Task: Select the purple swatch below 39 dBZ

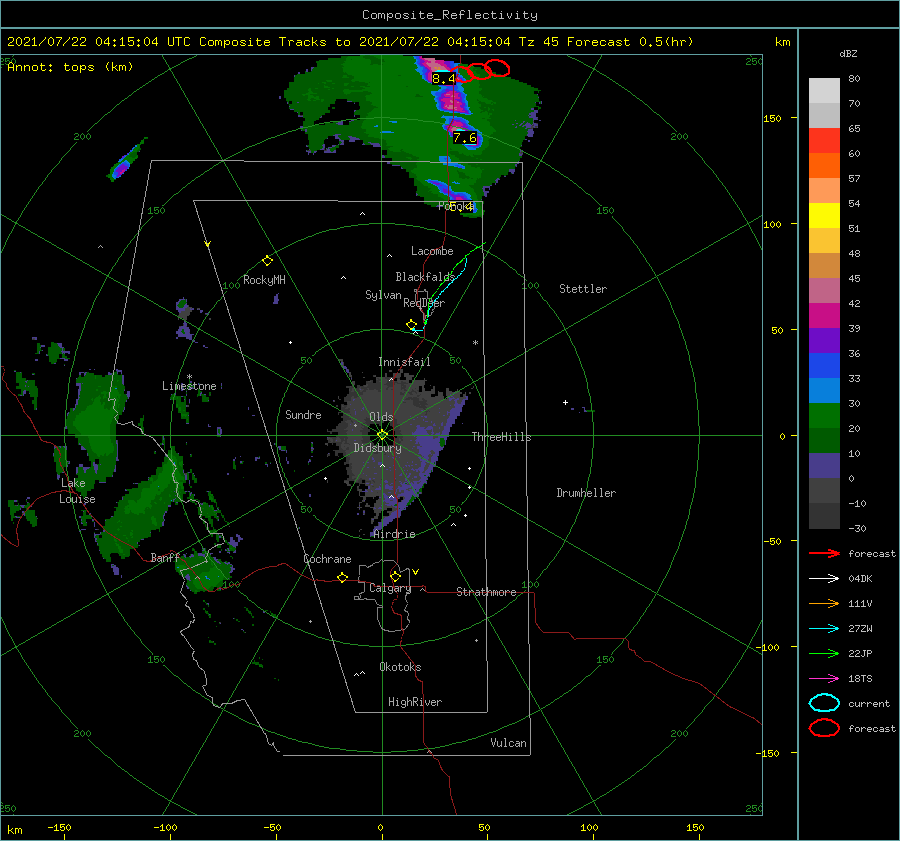Action: tap(824, 341)
